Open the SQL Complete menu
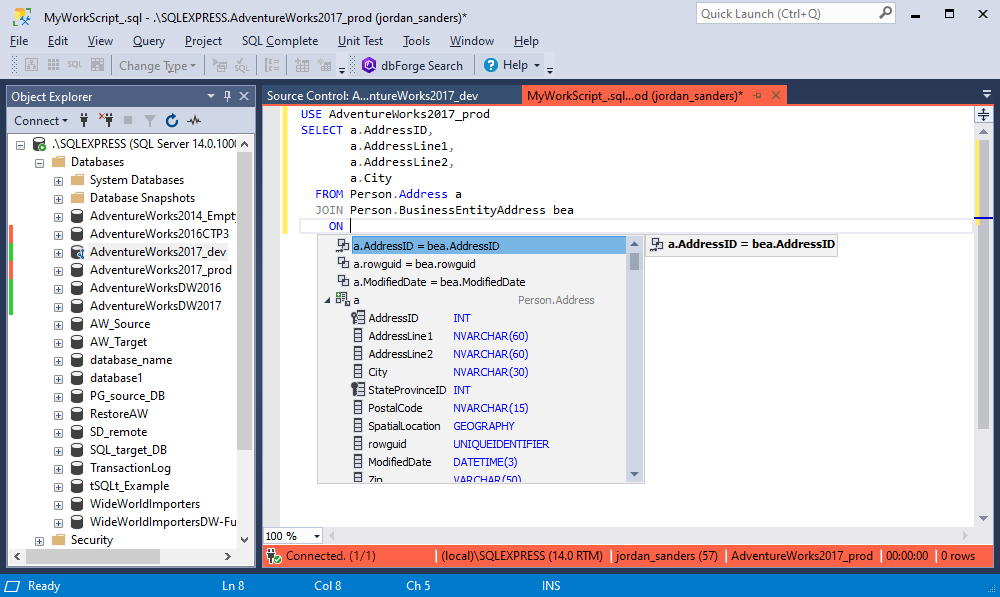The width and height of the screenshot is (1000, 597). (x=279, y=41)
